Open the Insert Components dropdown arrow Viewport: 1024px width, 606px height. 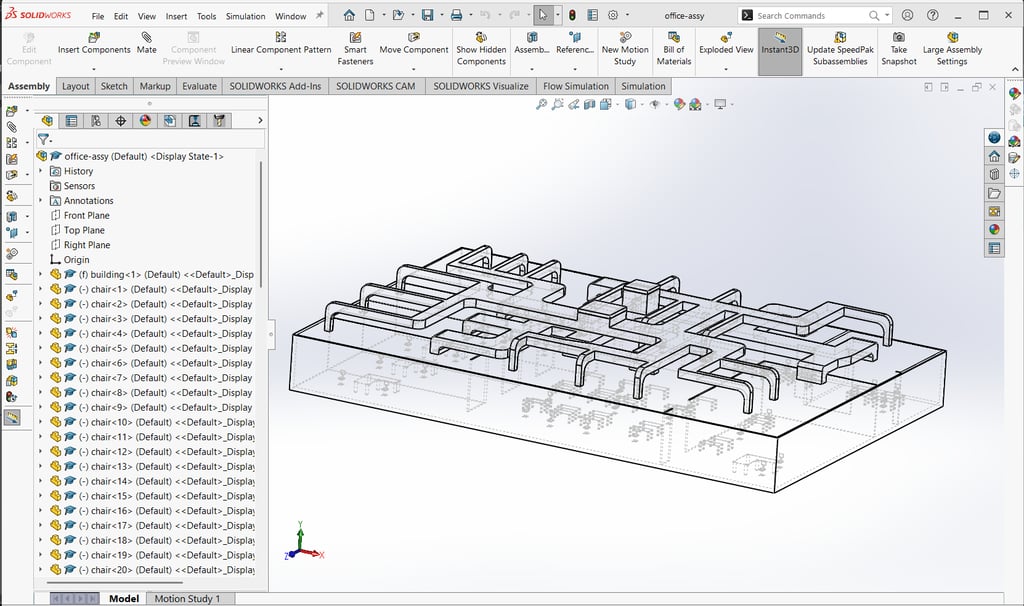pos(93,69)
